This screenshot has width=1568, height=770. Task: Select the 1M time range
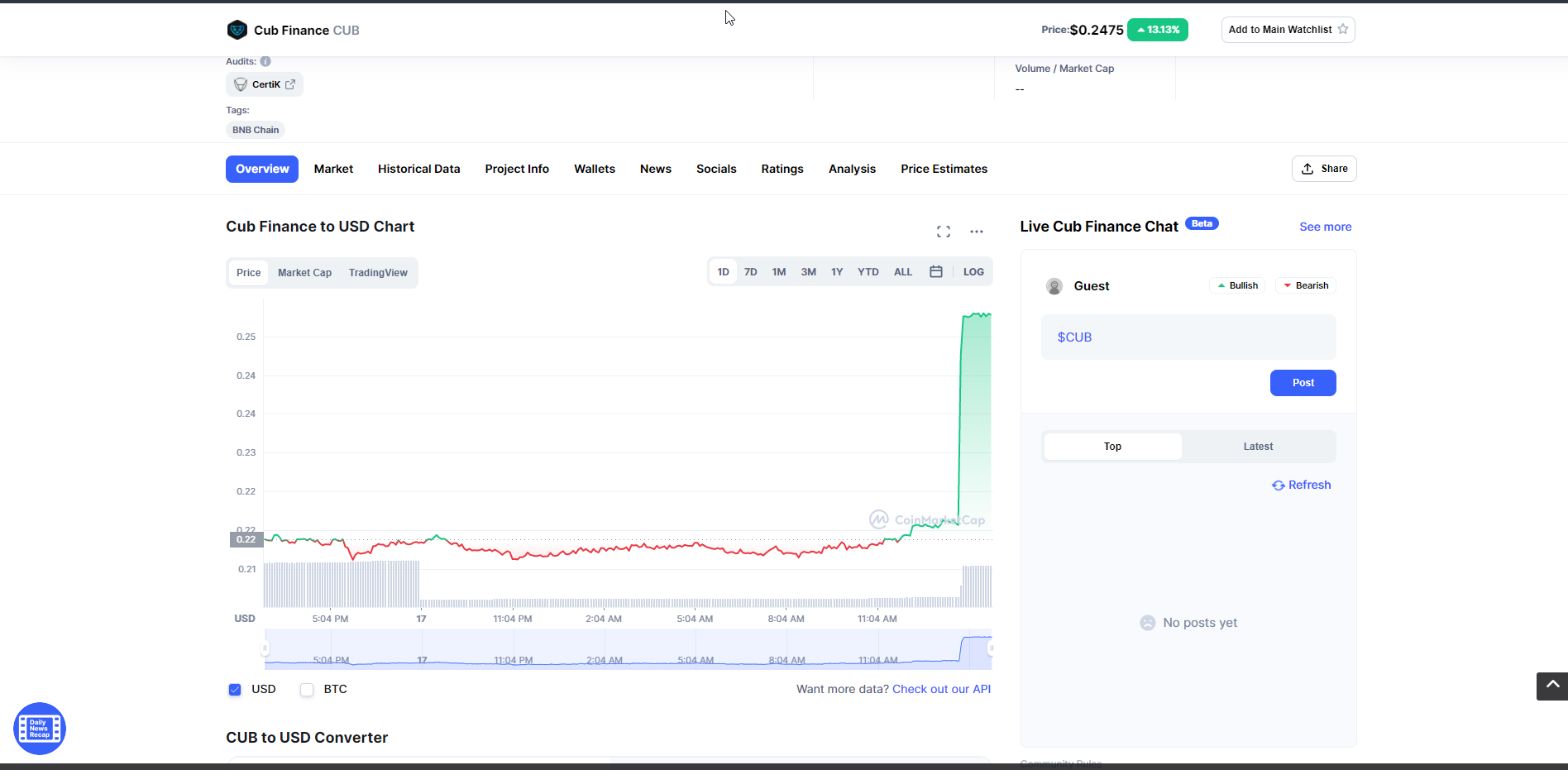coord(779,272)
